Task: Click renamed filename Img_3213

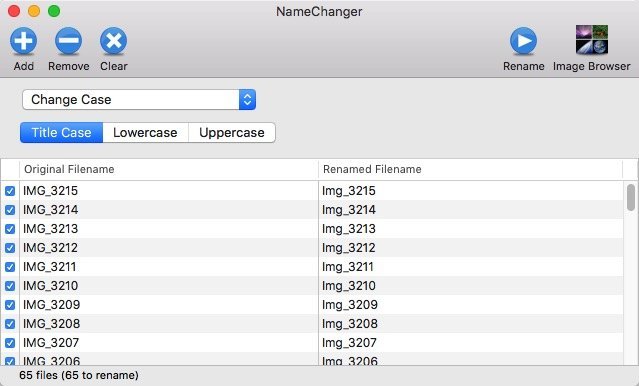Action: pos(348,229)
